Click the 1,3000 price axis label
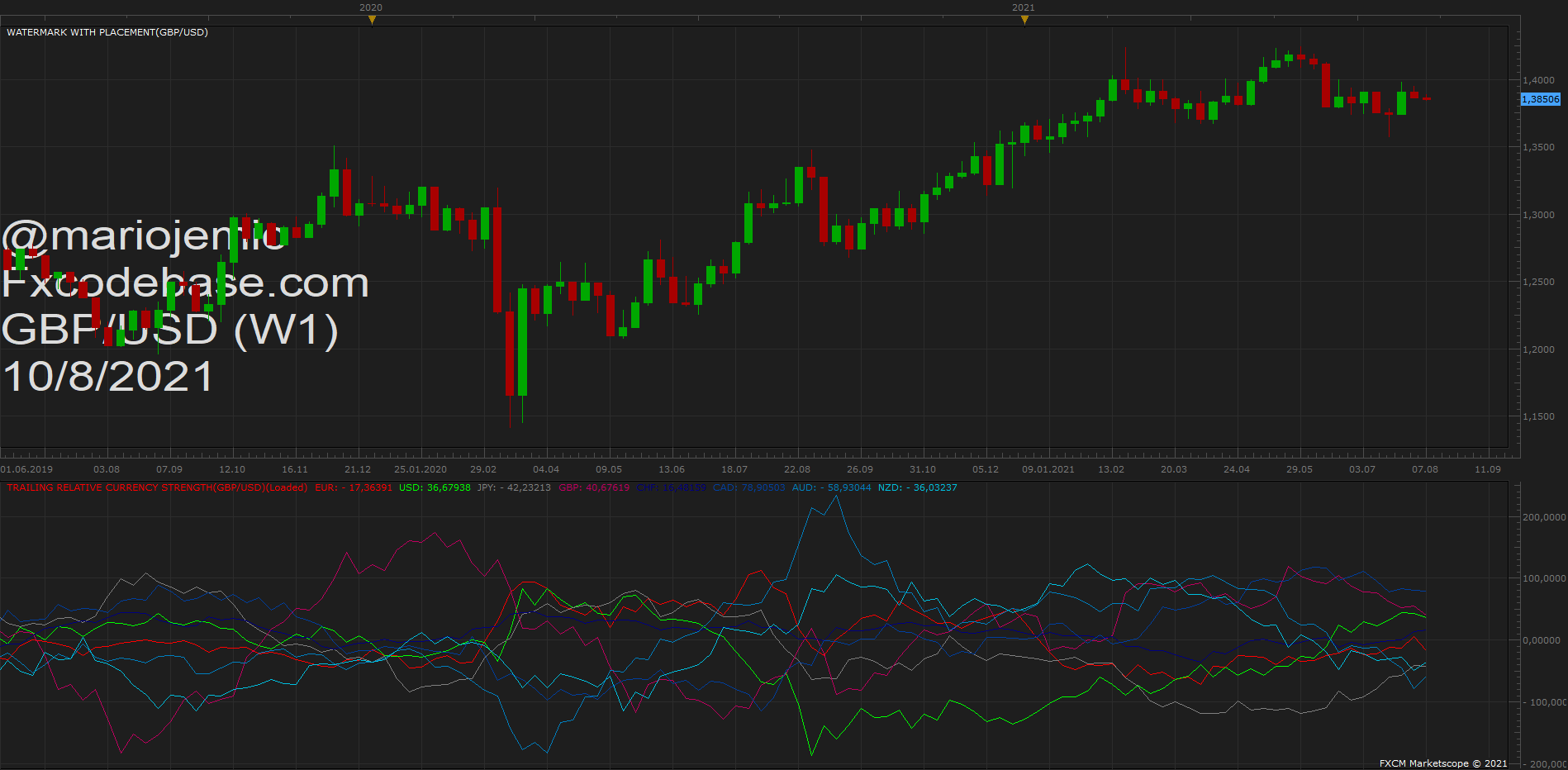Screen dimensions: 1568x770 click(x=1538, y=215)
